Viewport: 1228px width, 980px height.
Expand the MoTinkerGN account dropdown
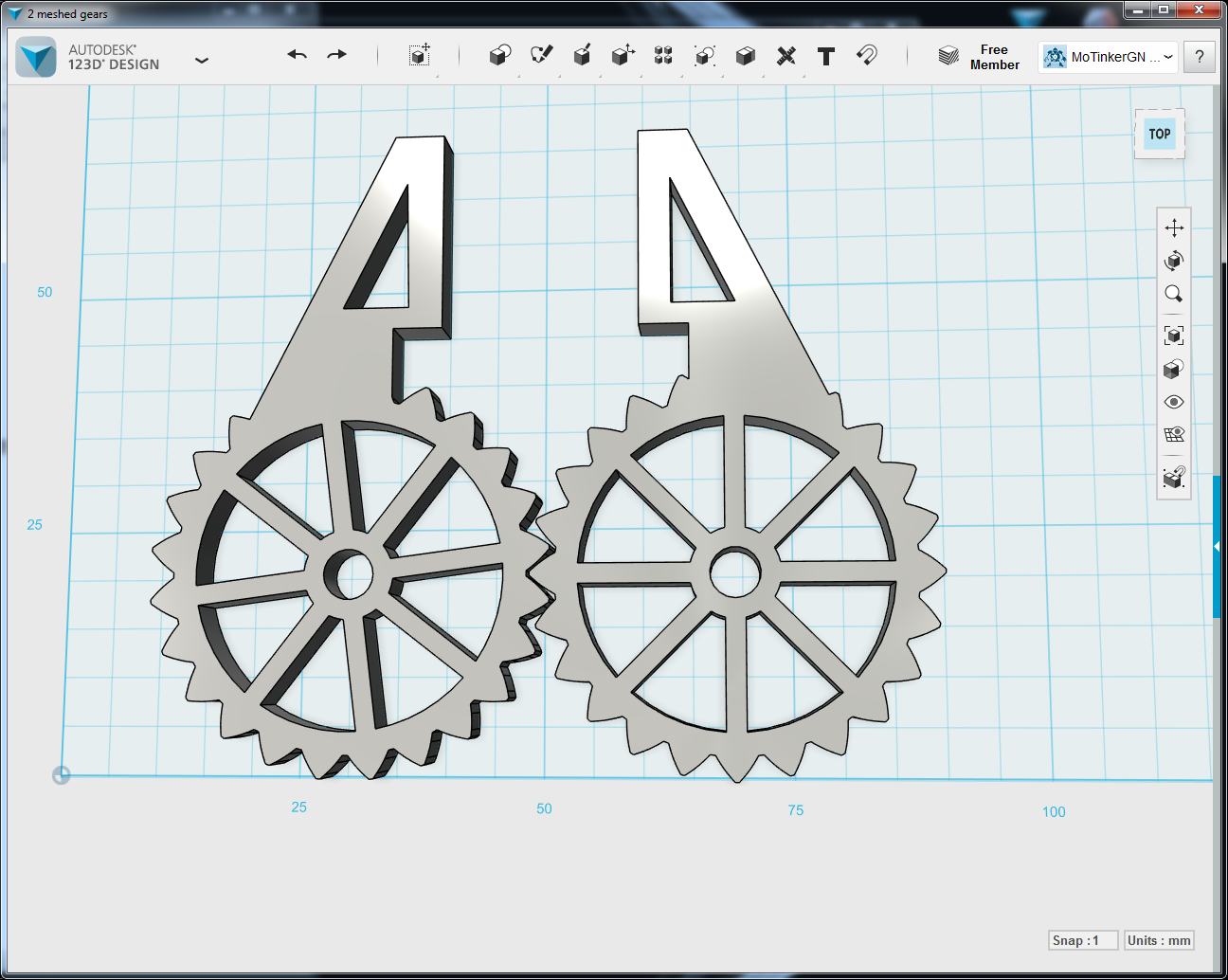point(1168,56)
